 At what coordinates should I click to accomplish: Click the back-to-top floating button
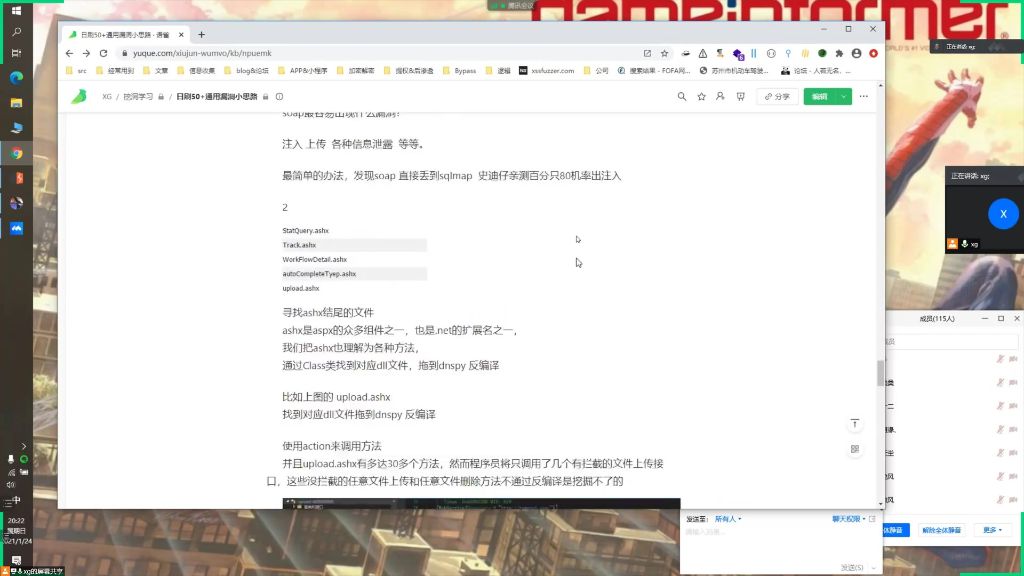pyautogui.click(x=855, y=424)
